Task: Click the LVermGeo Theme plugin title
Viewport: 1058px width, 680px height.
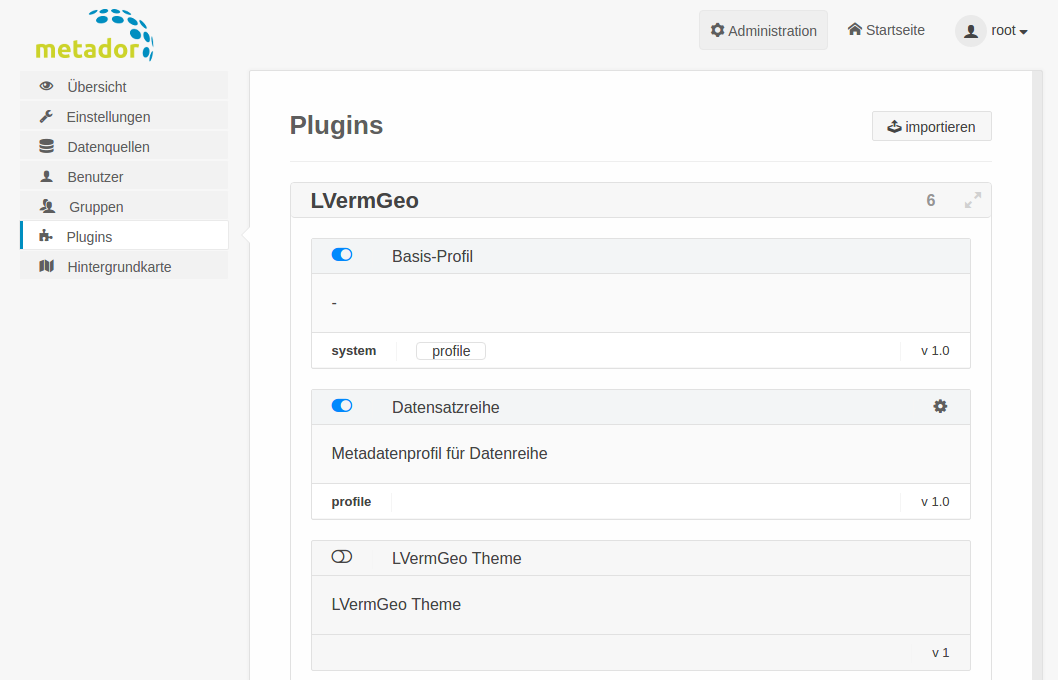Action: coord(457,559)
